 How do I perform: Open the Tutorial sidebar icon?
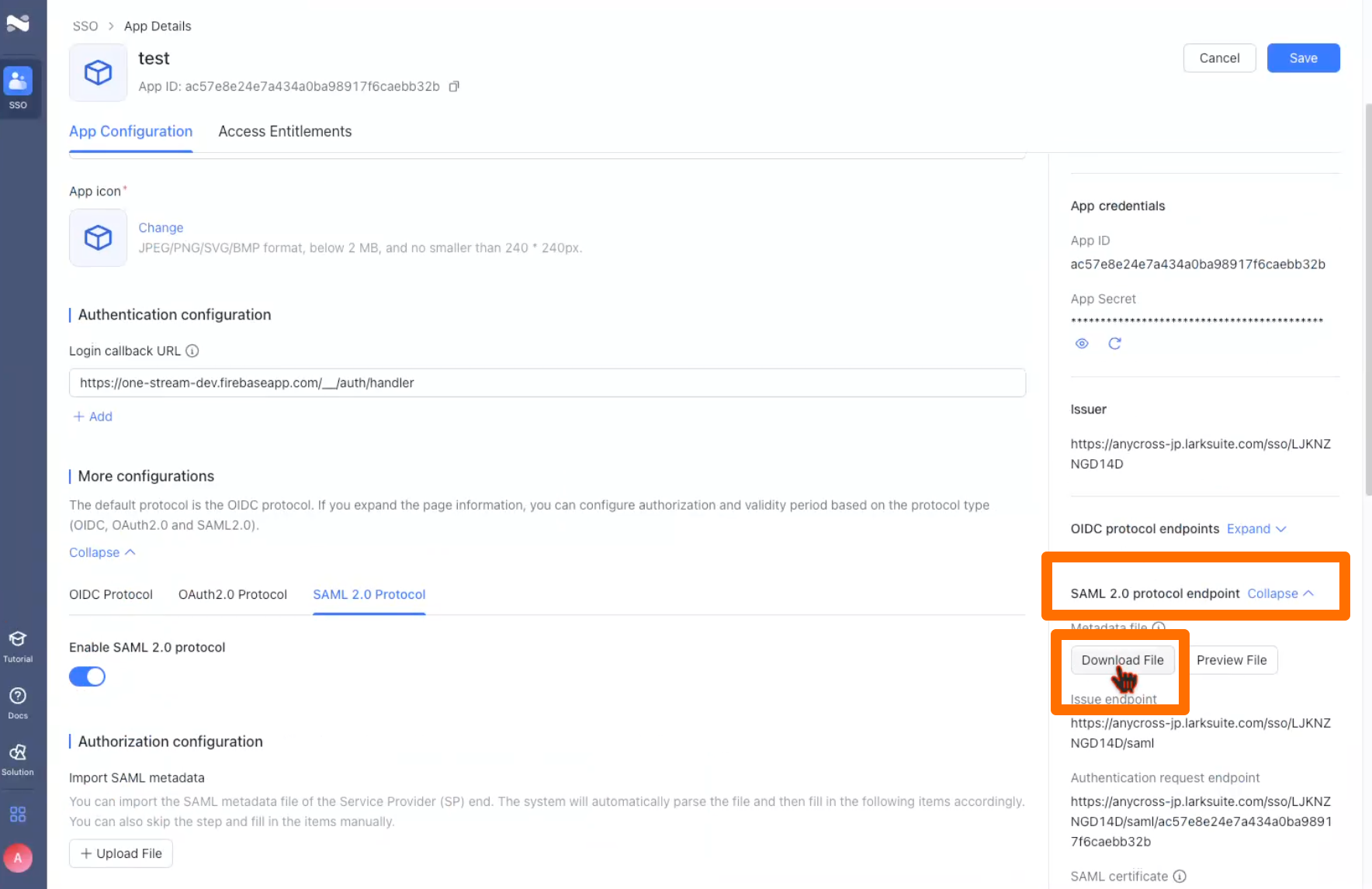coord(18,645)
